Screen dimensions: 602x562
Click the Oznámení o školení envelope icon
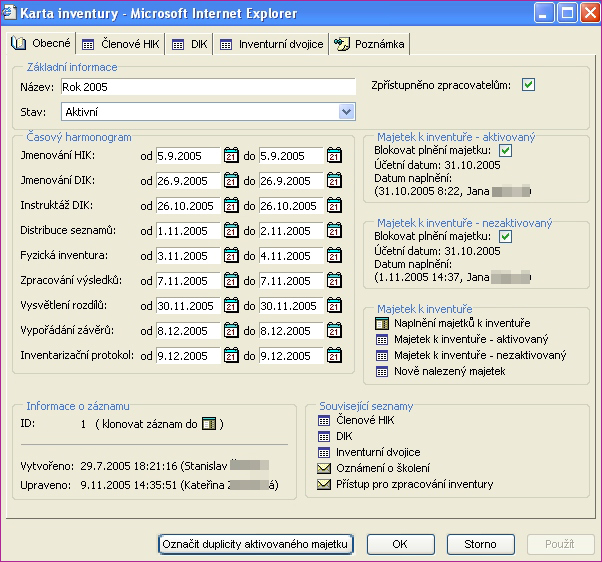323,468
